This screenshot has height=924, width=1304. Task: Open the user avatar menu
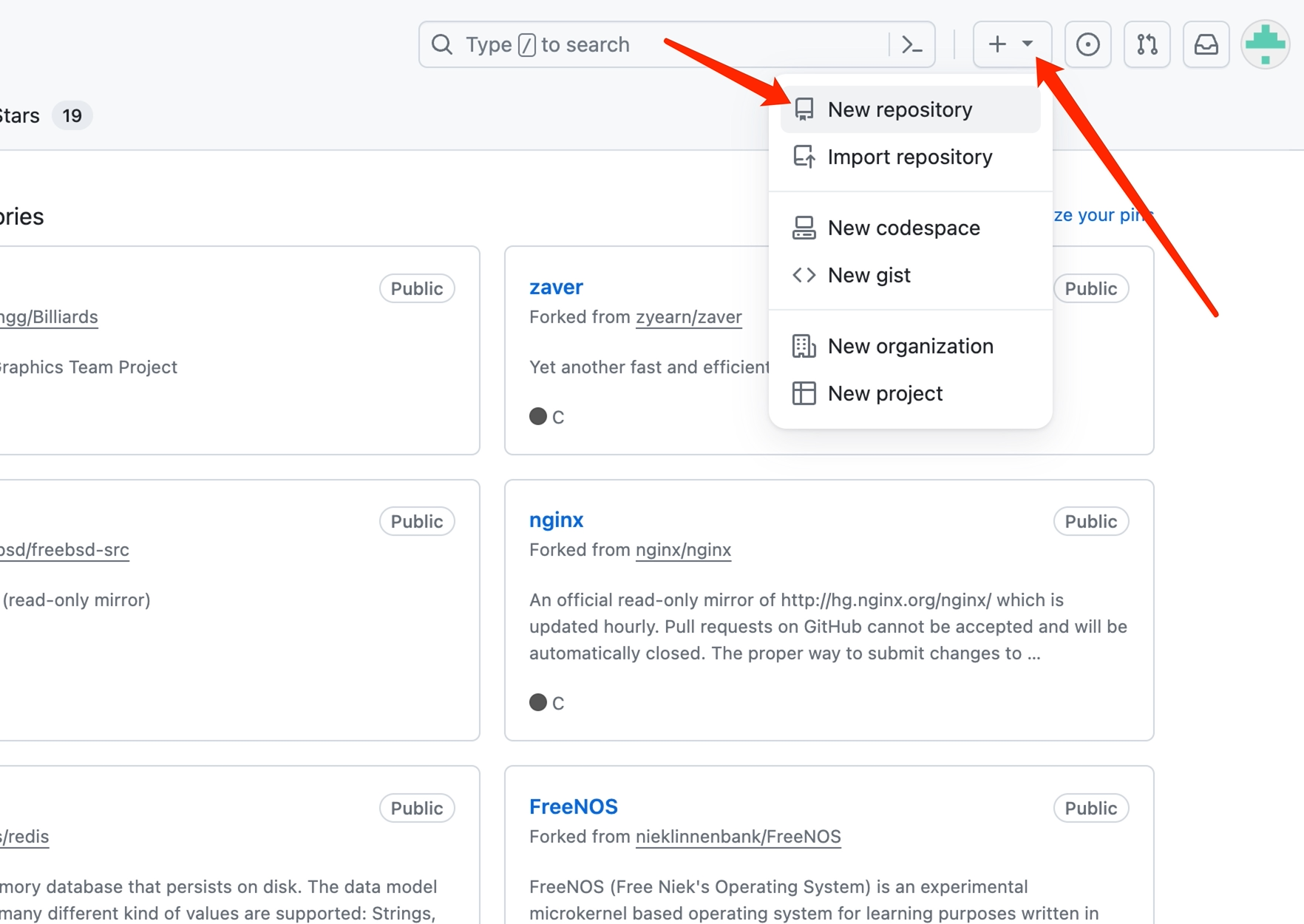coord(1266,44)
